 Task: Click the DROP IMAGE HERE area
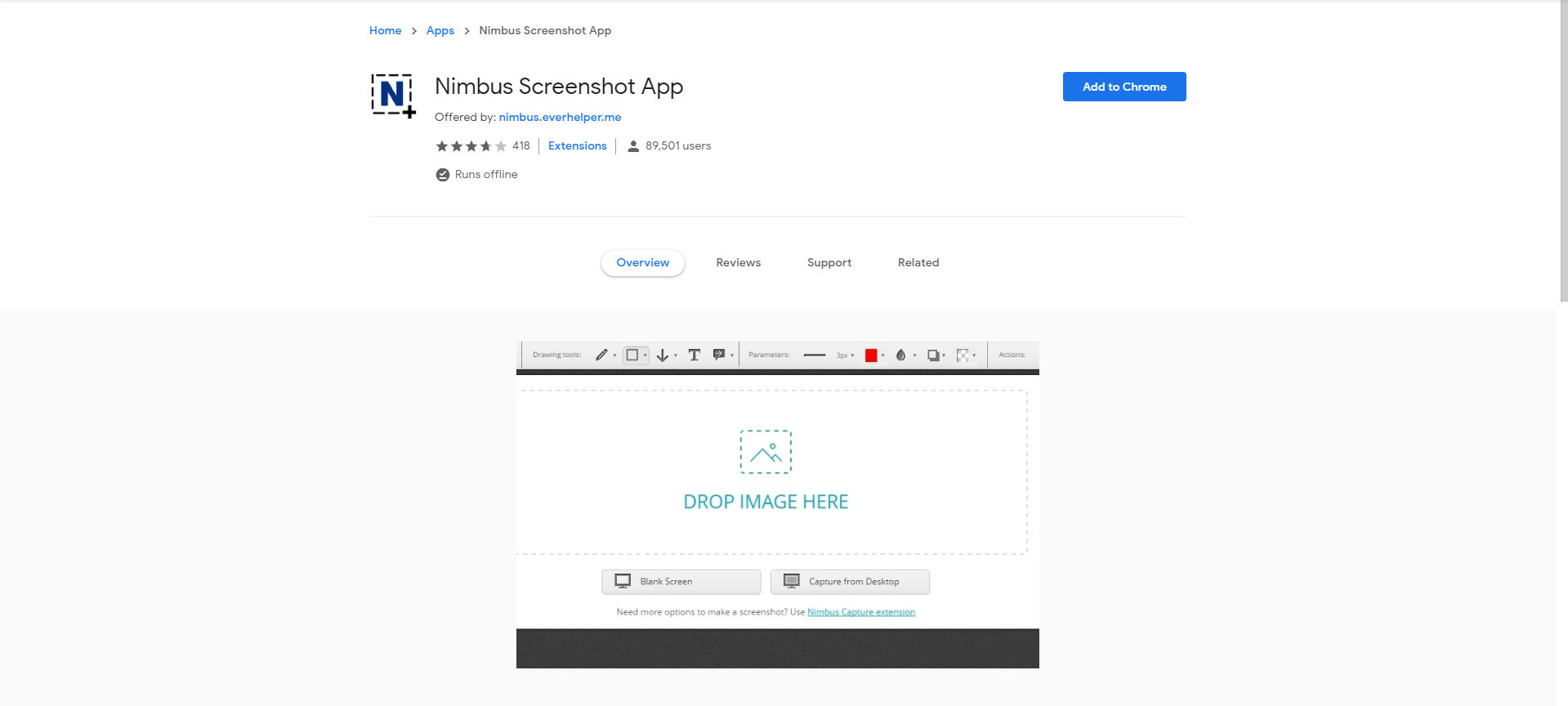(x=772, y=472)
